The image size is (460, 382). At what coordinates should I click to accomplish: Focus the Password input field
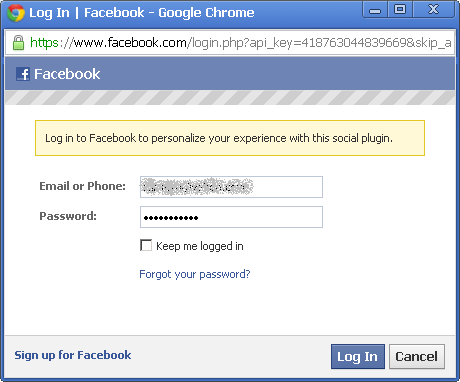[x=231, y=217]
